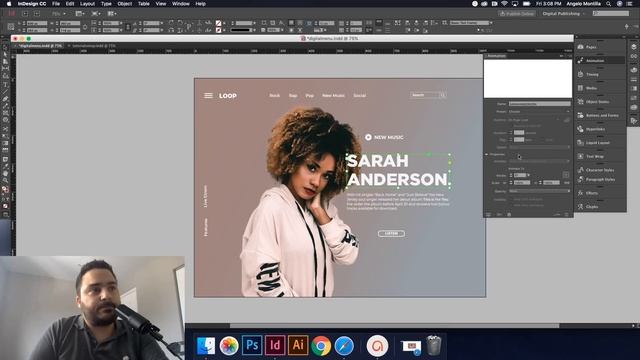
Task: Open the stroke style dropdown with black line
Action: pyautogui.click(x=242, y=30)
